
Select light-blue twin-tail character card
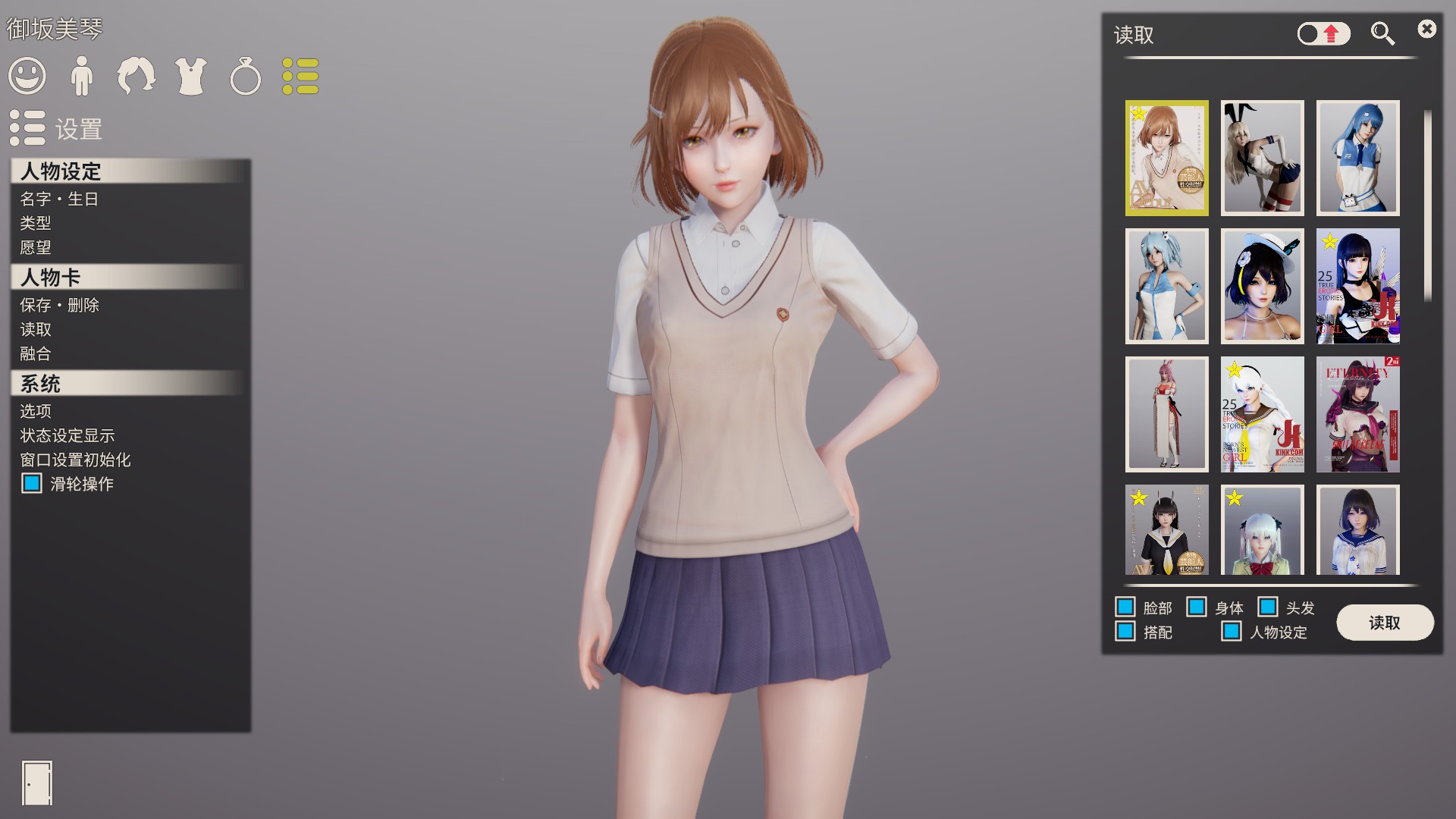coord(1167,286)
